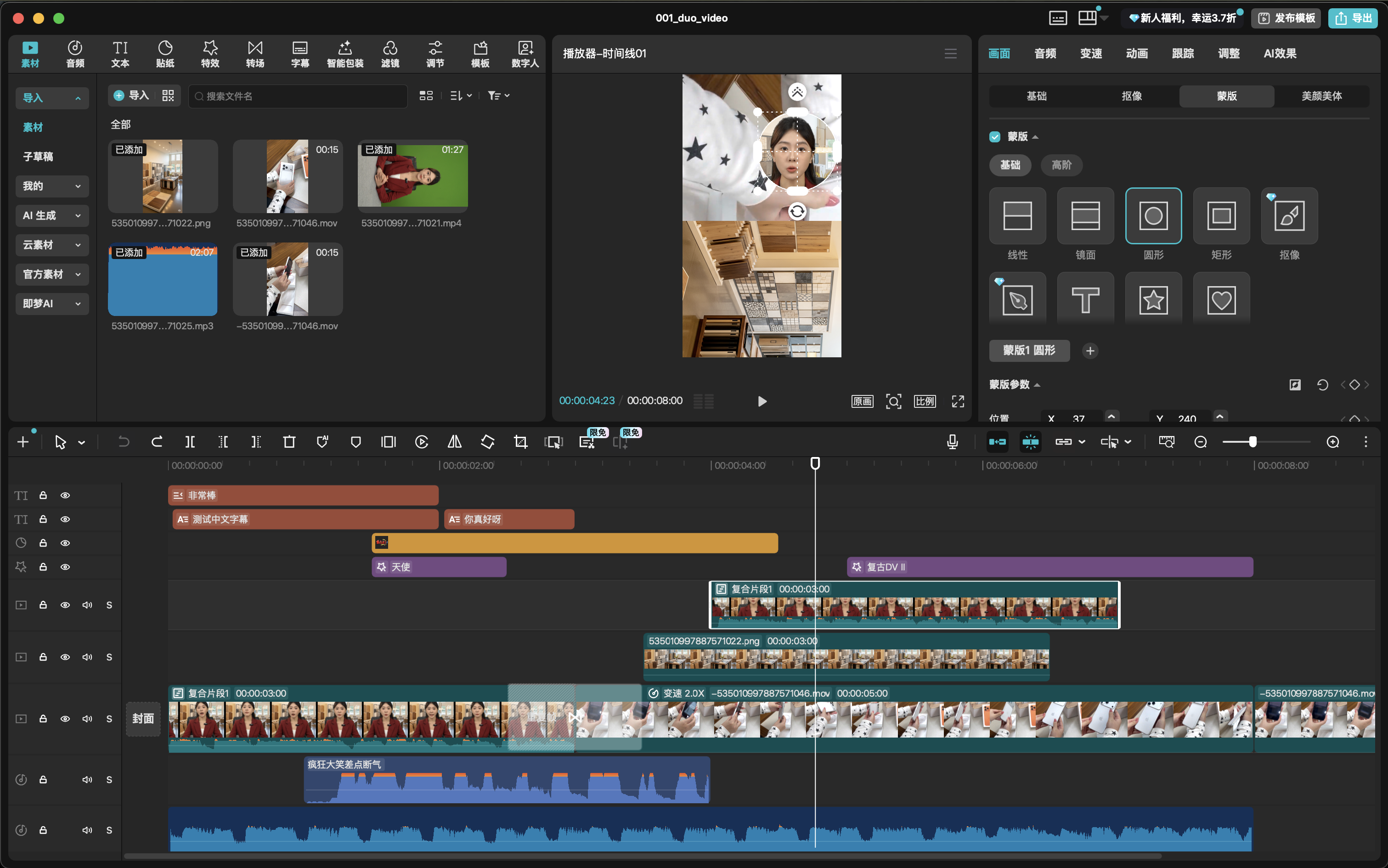Click the 导入 import media button
This screenshot has width=1388, height=868.
coord(131,96)
